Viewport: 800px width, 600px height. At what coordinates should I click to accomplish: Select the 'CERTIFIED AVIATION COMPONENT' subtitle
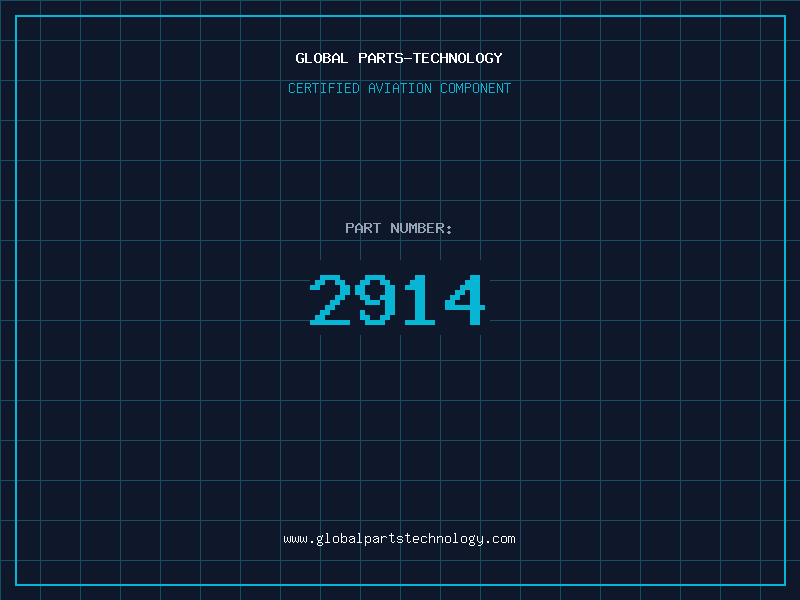399,88
